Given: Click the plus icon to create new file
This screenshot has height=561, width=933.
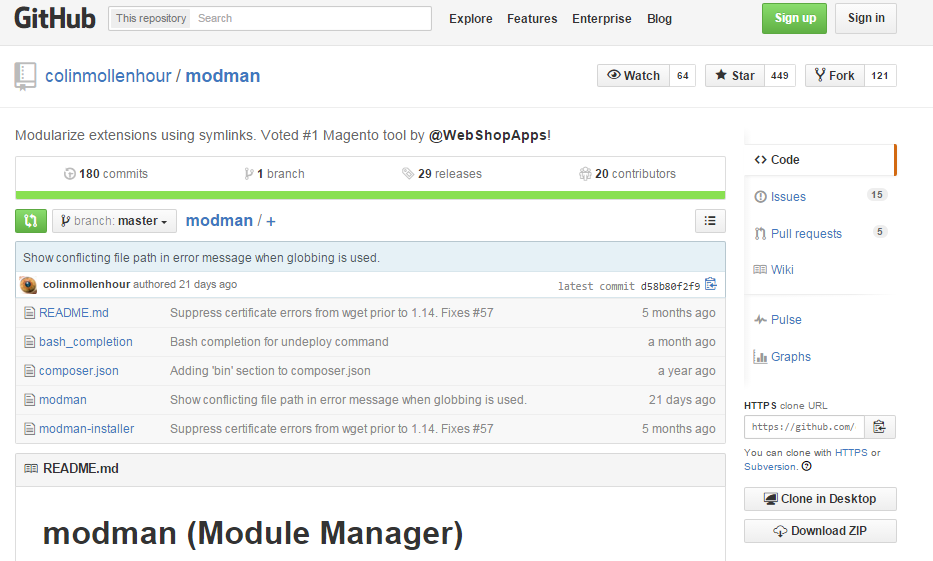Looking at the screenshot, I should pos(271,221).
